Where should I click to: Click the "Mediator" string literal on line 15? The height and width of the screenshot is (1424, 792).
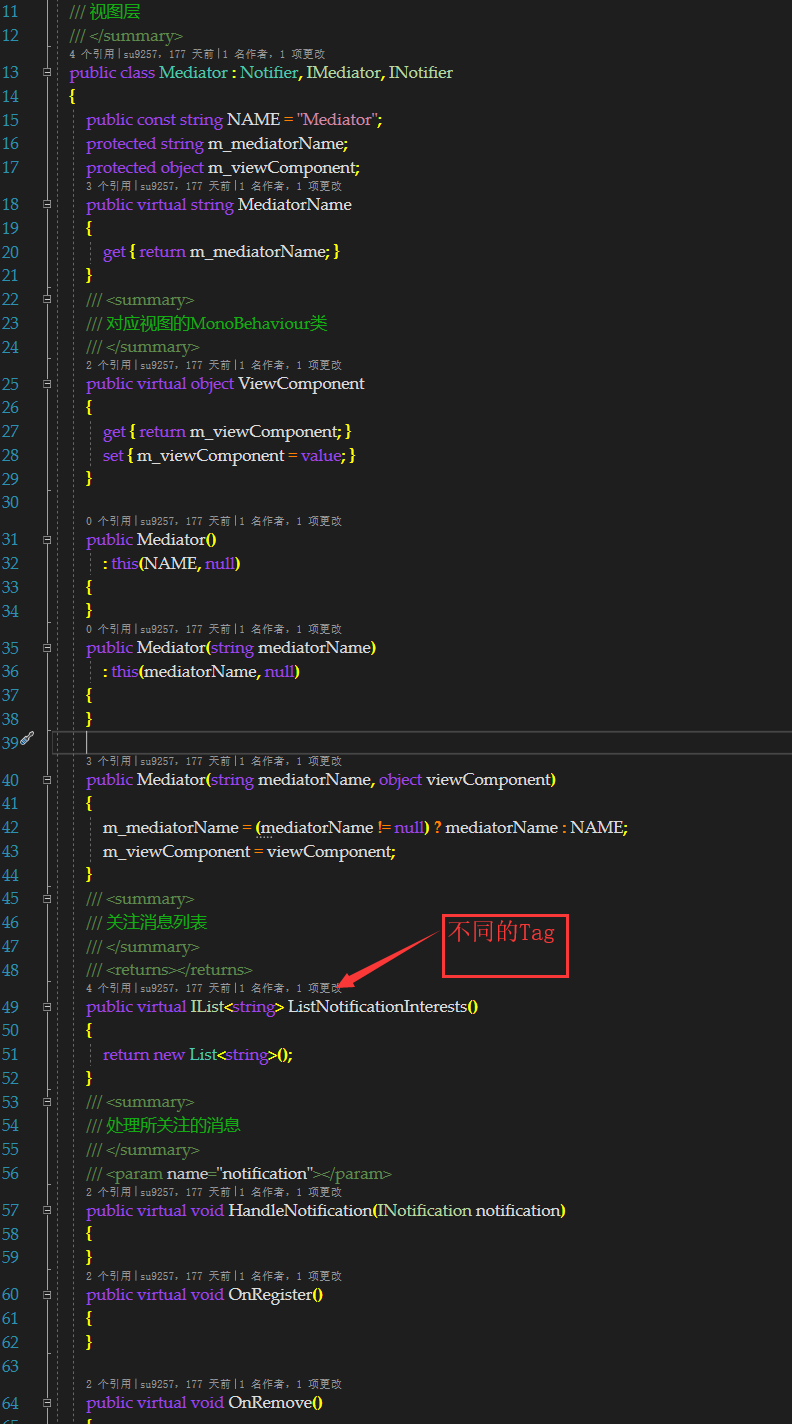click(x=337, y=120)
